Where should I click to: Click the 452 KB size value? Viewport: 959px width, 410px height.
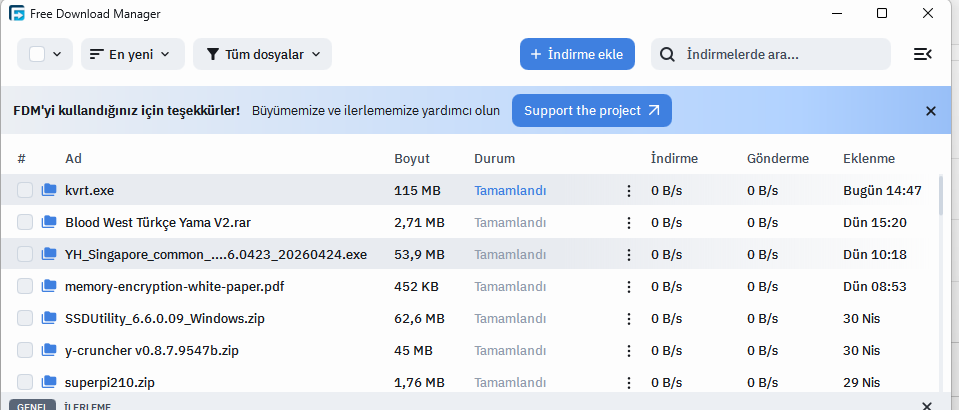(416, 286)
